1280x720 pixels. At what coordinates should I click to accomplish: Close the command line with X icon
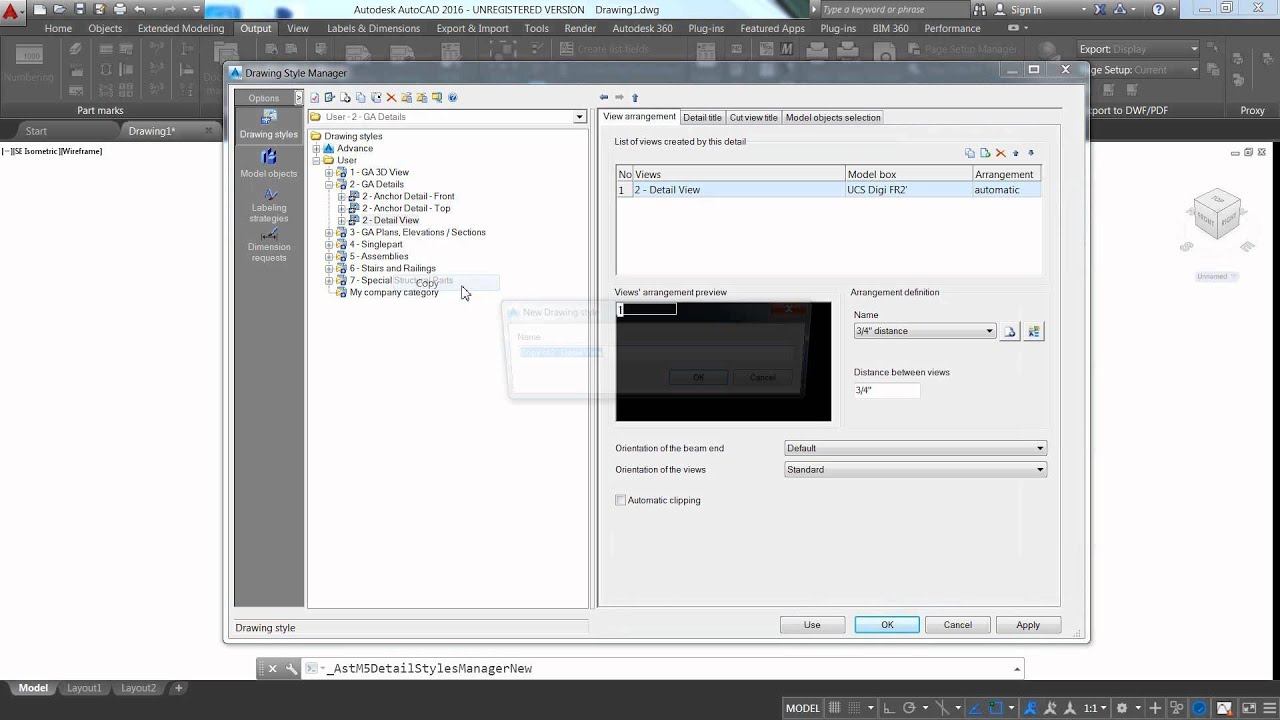pos(272,669)
